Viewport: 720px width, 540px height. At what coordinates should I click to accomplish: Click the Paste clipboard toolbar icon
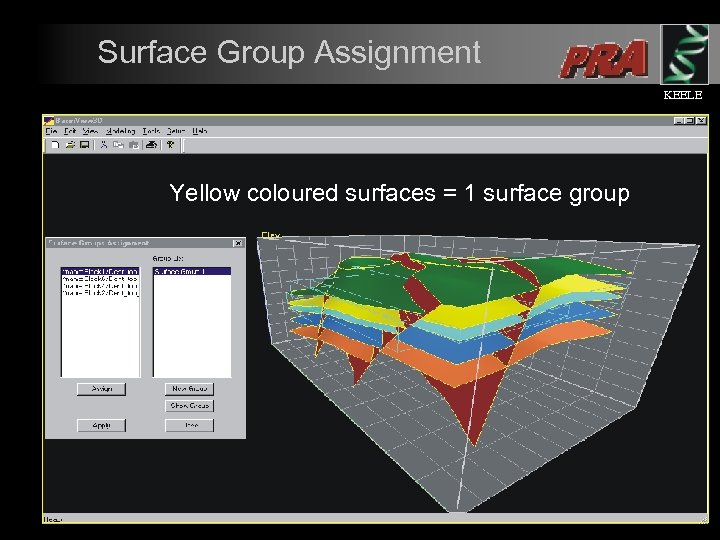click(134, 145)
